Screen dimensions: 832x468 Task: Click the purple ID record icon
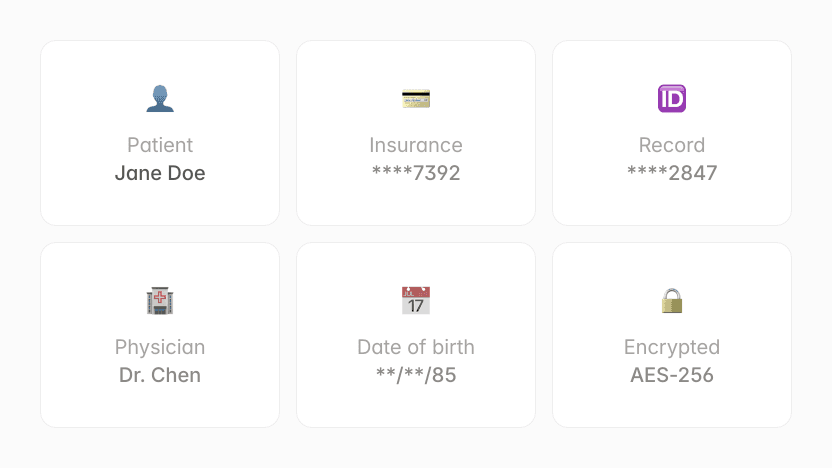point(672,99)
